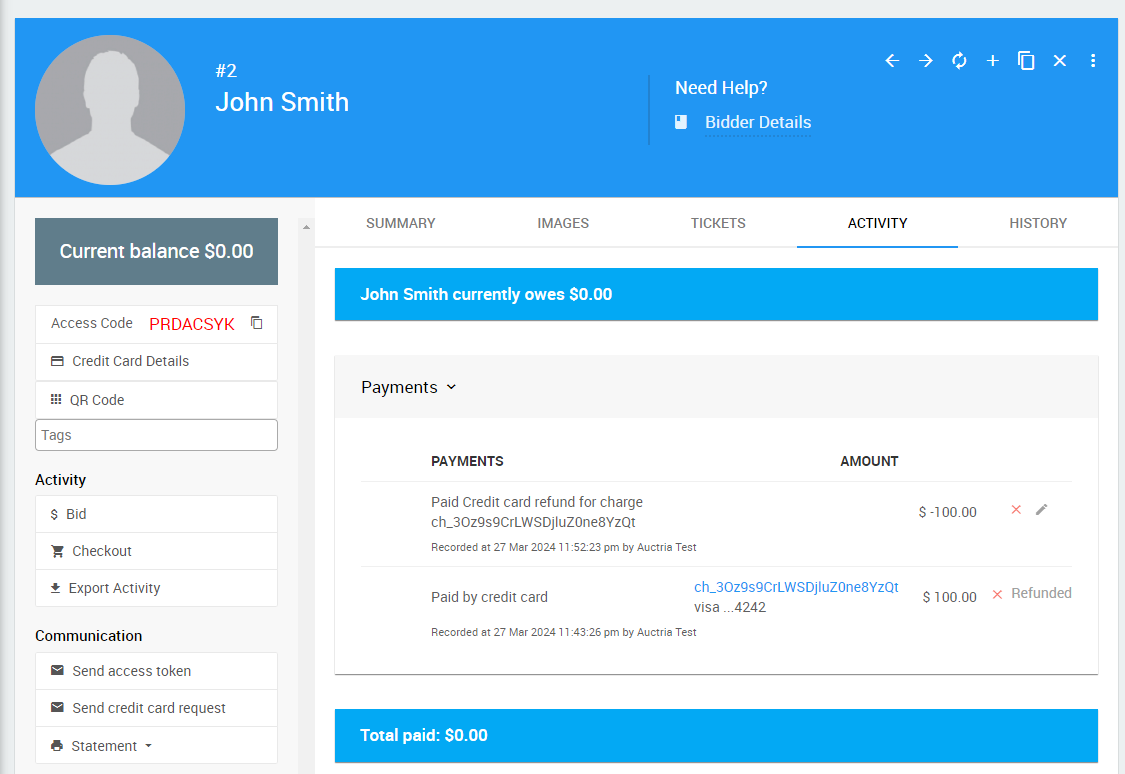The image size is (1125, 774).
Task: Open the History tab
Action: [1037, 223]
